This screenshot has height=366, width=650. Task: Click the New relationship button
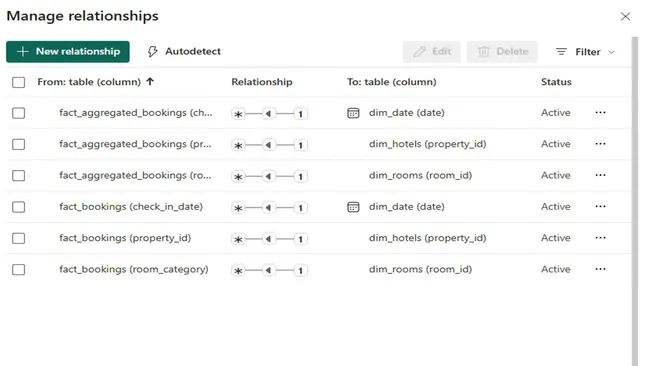(x=68, y=52)
